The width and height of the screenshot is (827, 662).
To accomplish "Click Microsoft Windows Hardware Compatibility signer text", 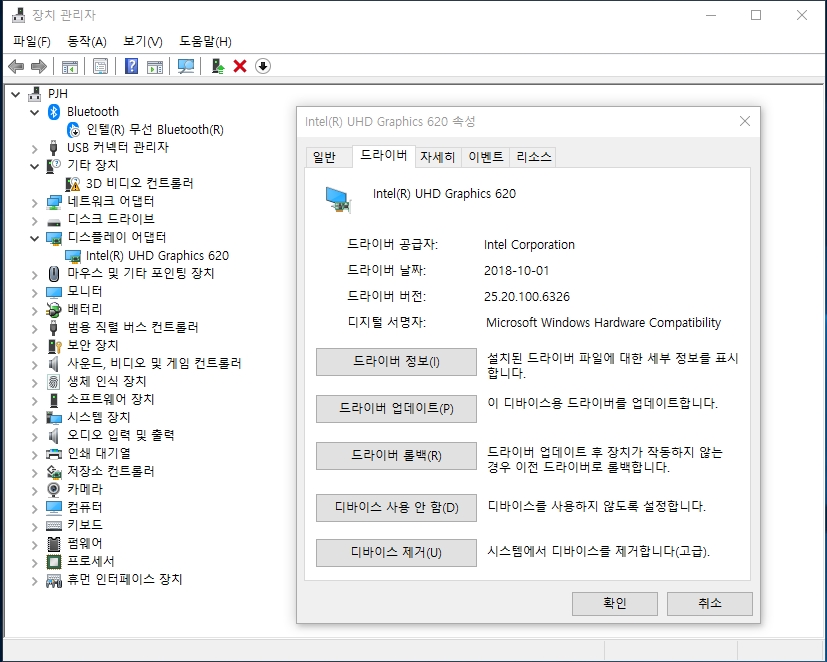I will (x=603, y=323).
